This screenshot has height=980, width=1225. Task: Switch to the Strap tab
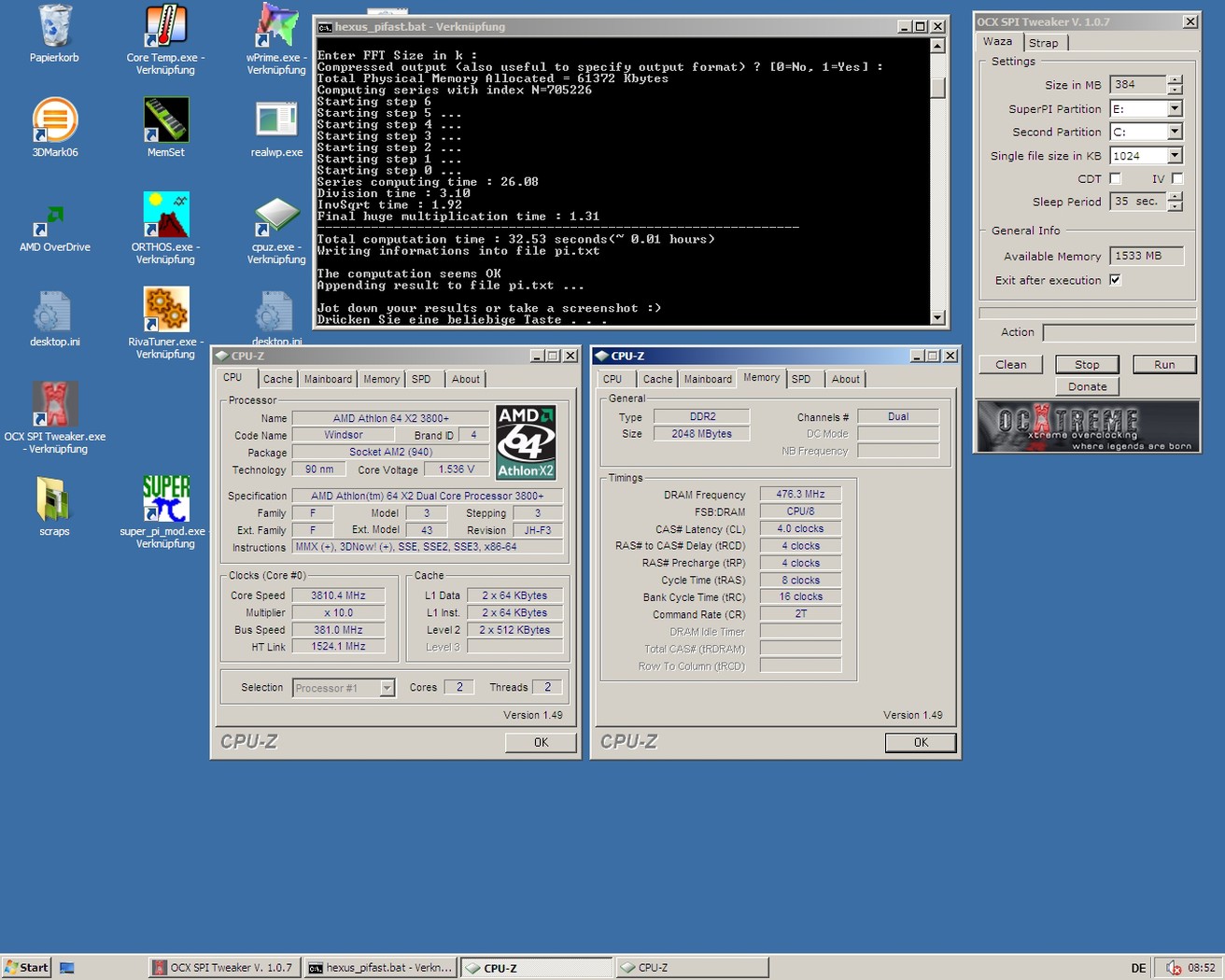[1044, 43]
